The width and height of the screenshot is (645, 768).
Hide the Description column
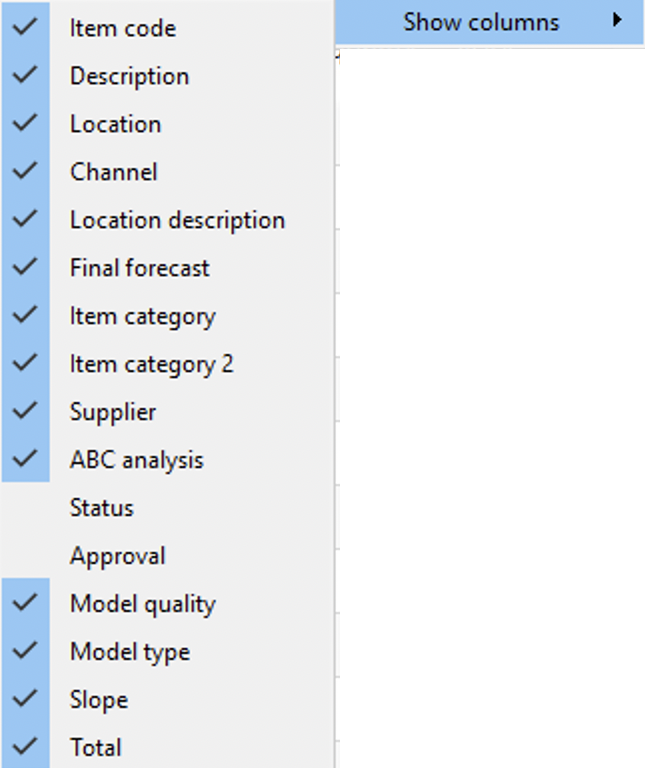(x=129, y=76)
